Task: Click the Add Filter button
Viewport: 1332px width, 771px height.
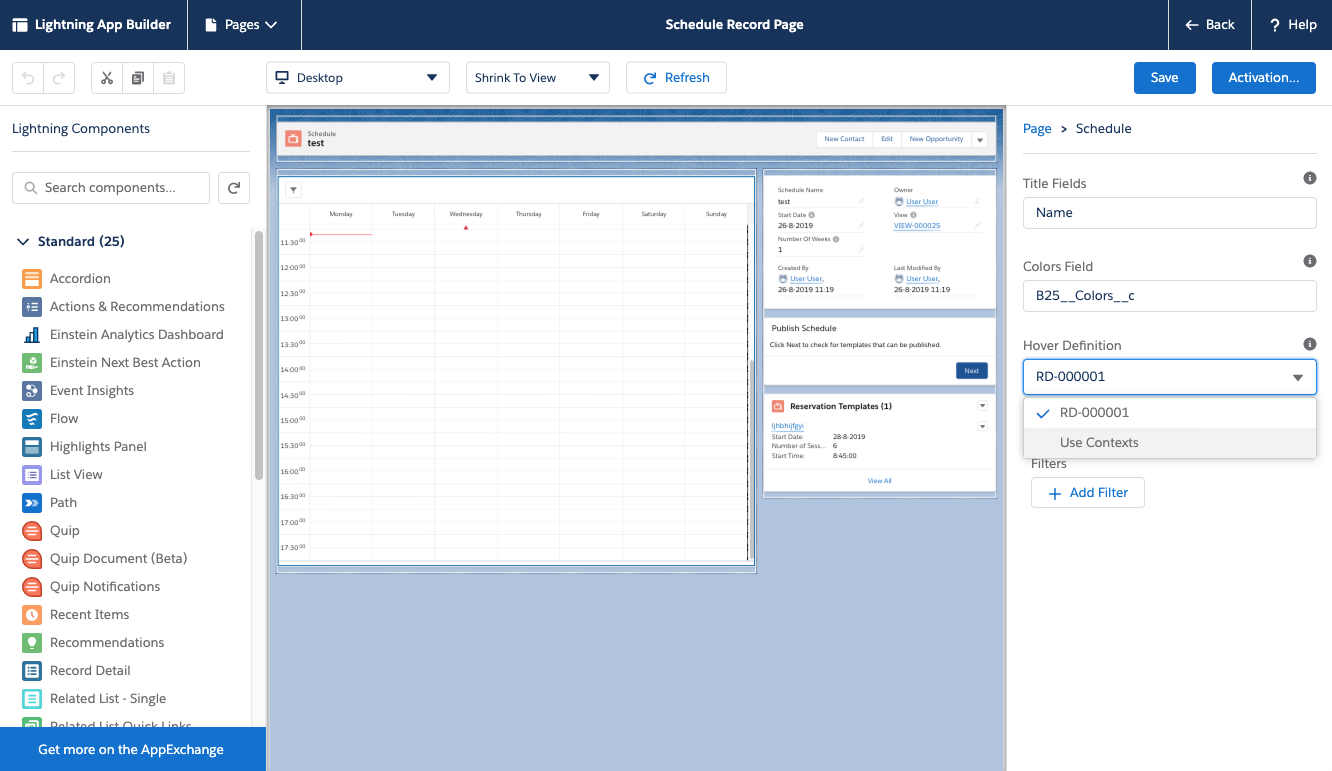Action: point(1087,493)
